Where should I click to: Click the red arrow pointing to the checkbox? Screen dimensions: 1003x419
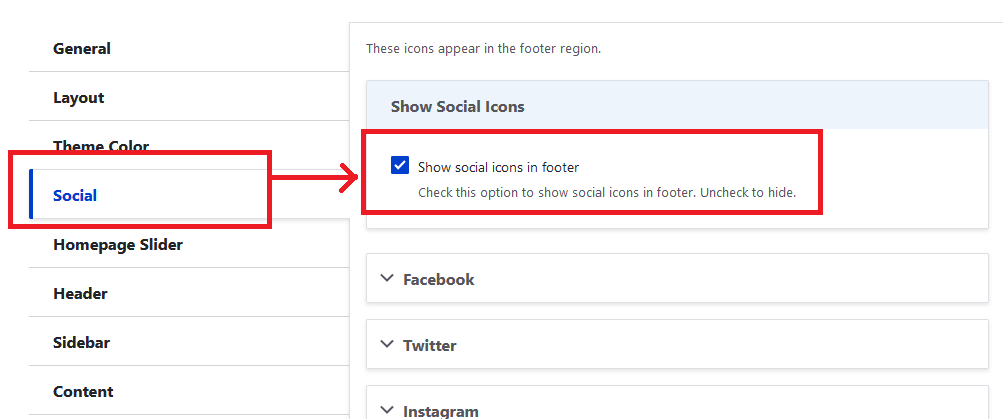pyautogui.click(x=315, y=179)
